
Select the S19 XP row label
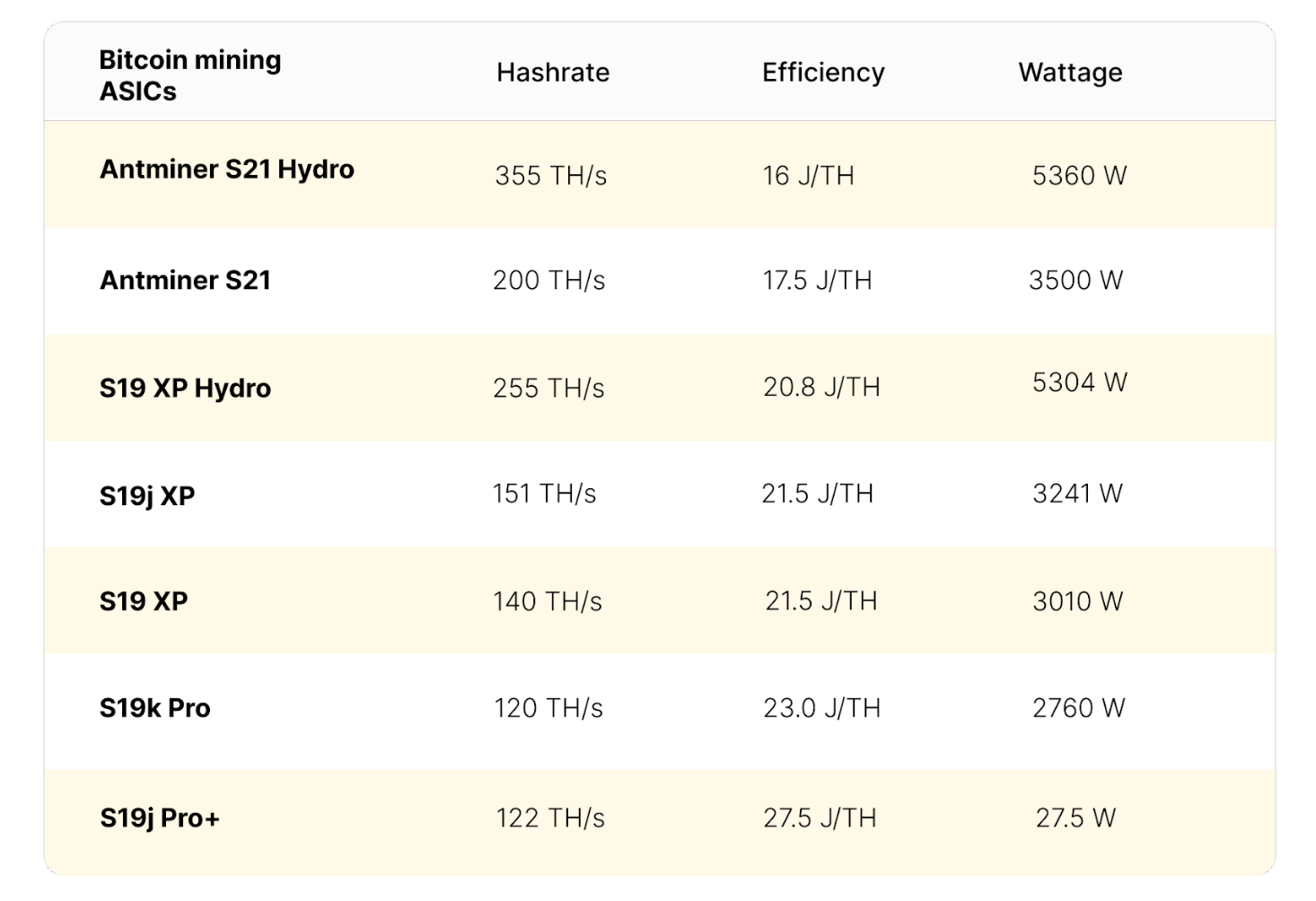click(x=144, y=601)
